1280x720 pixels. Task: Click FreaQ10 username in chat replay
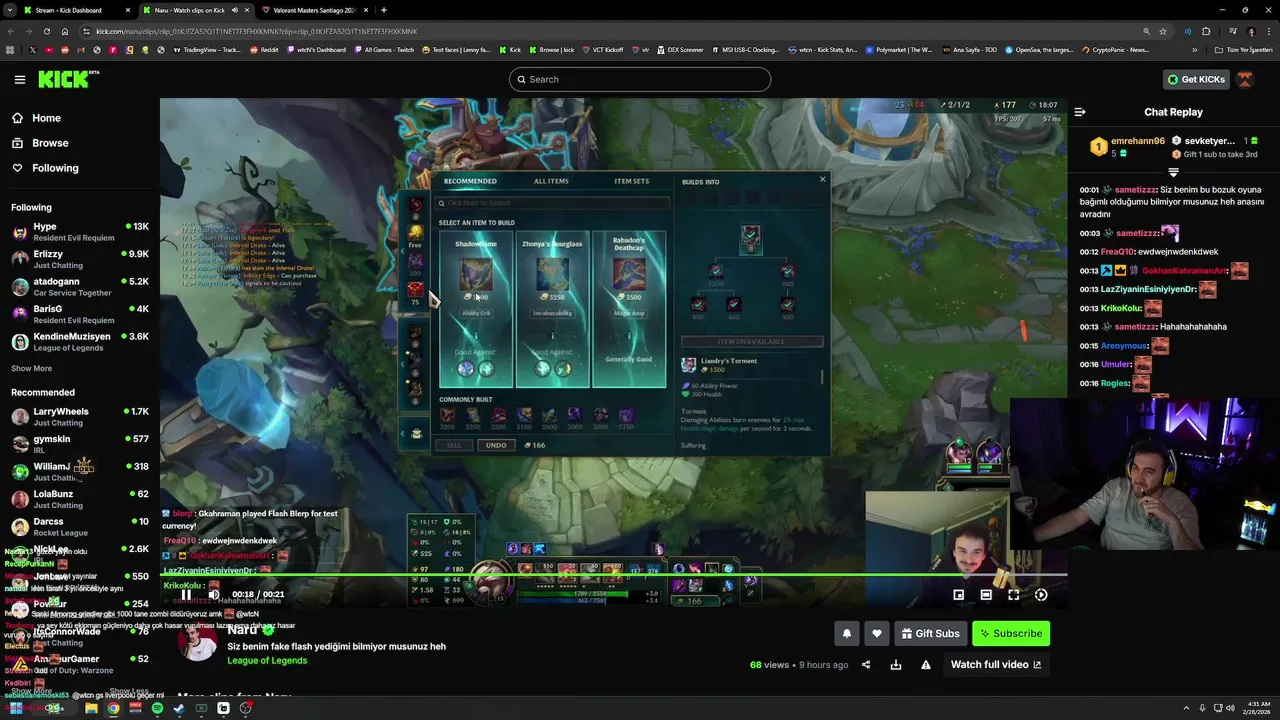point(1118,252)
